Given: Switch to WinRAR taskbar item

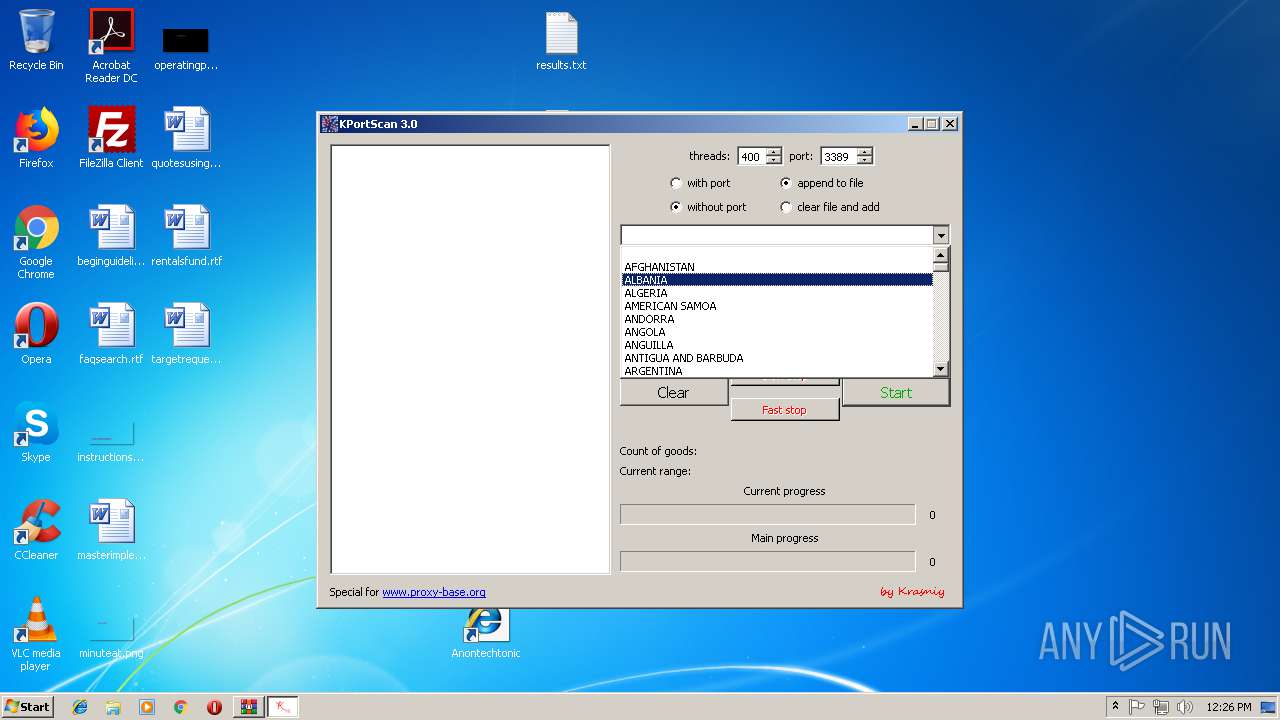Looking at the screenshot, I should (x=249, y=707).
